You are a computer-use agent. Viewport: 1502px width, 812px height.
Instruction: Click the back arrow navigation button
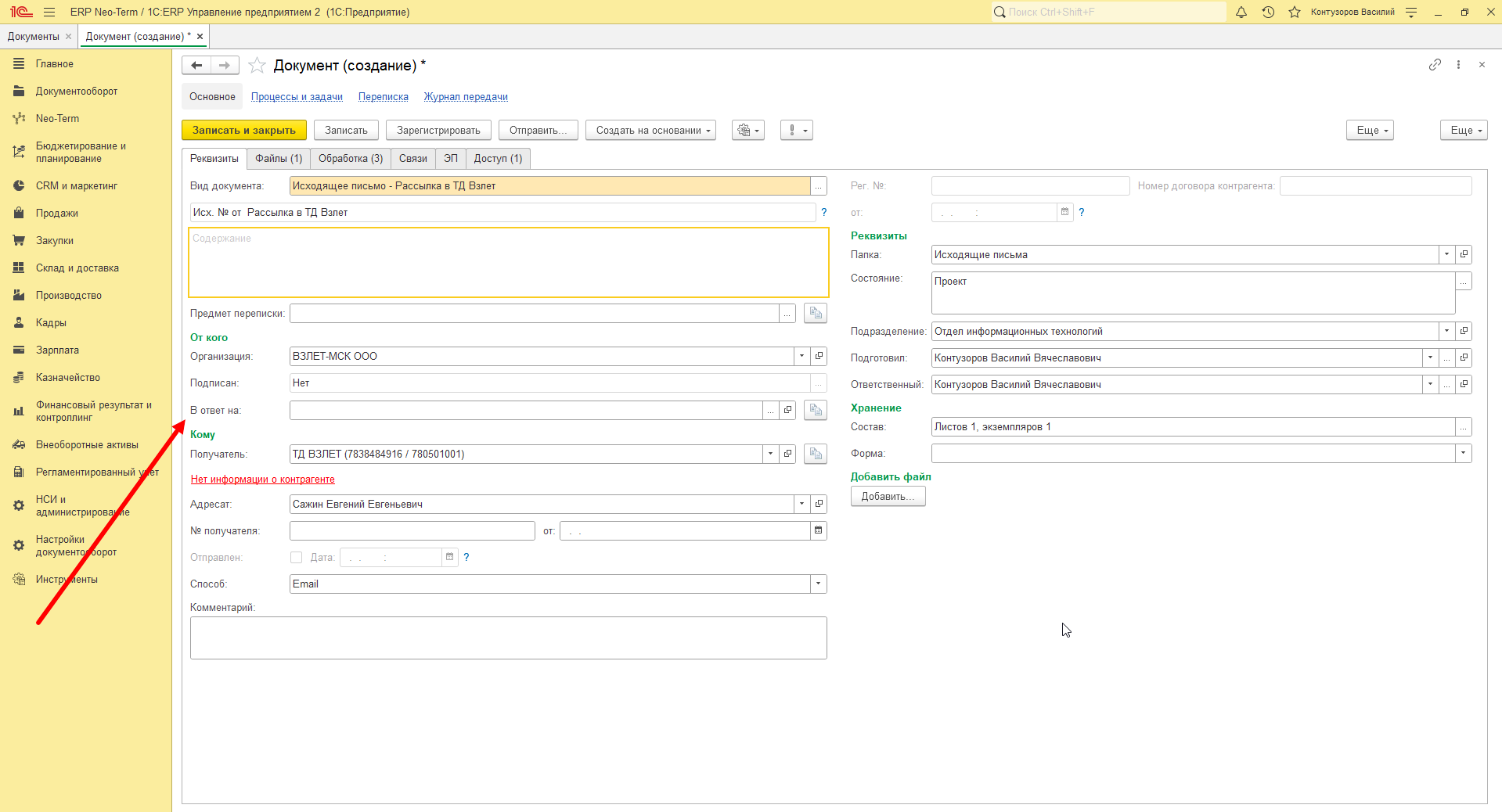click(196, 66)
